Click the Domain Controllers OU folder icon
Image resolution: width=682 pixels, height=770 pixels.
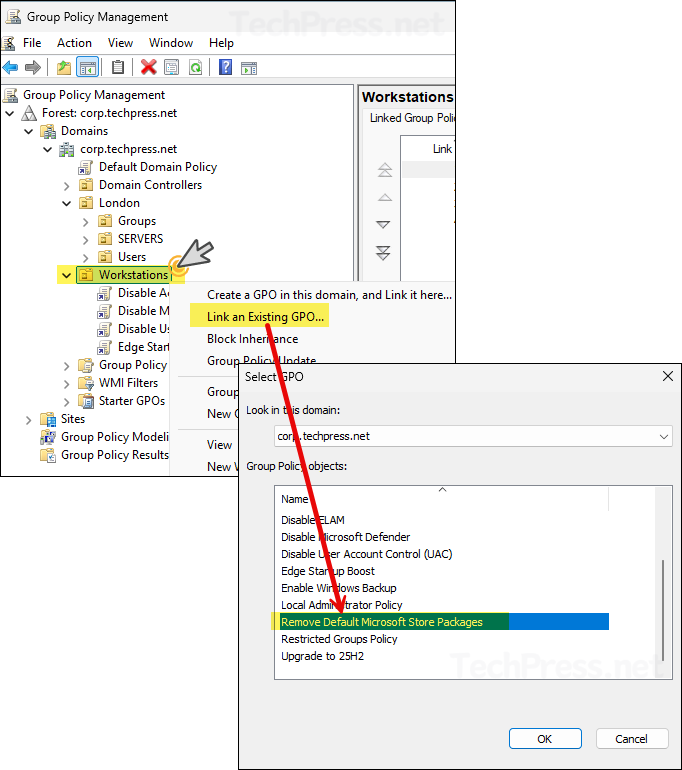pos(86,185)
